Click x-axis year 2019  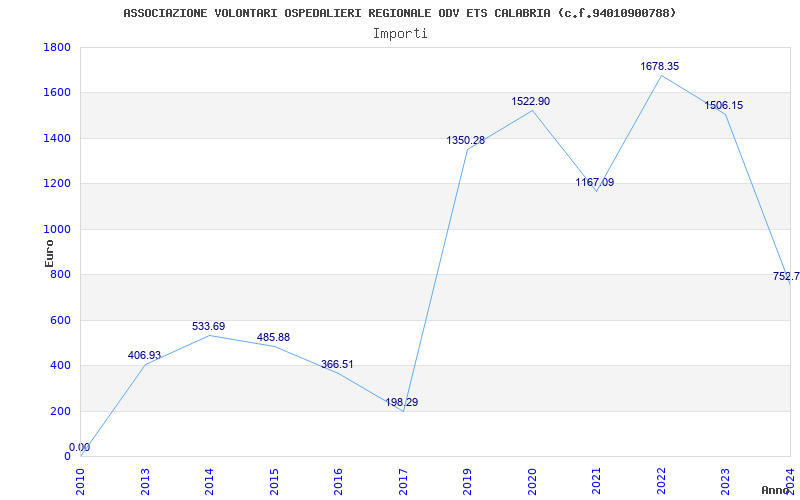click(467, 481)
